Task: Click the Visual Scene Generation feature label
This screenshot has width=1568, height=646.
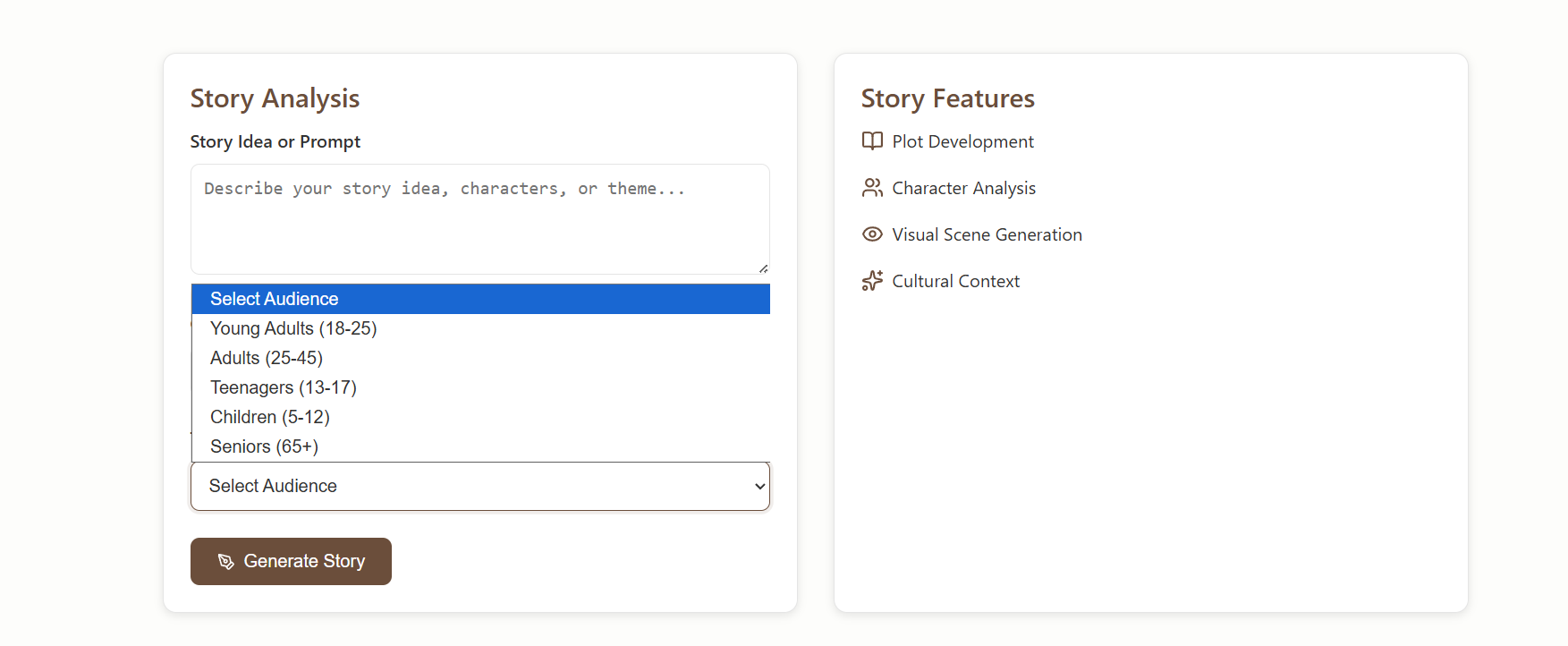Action: [987, 234]
